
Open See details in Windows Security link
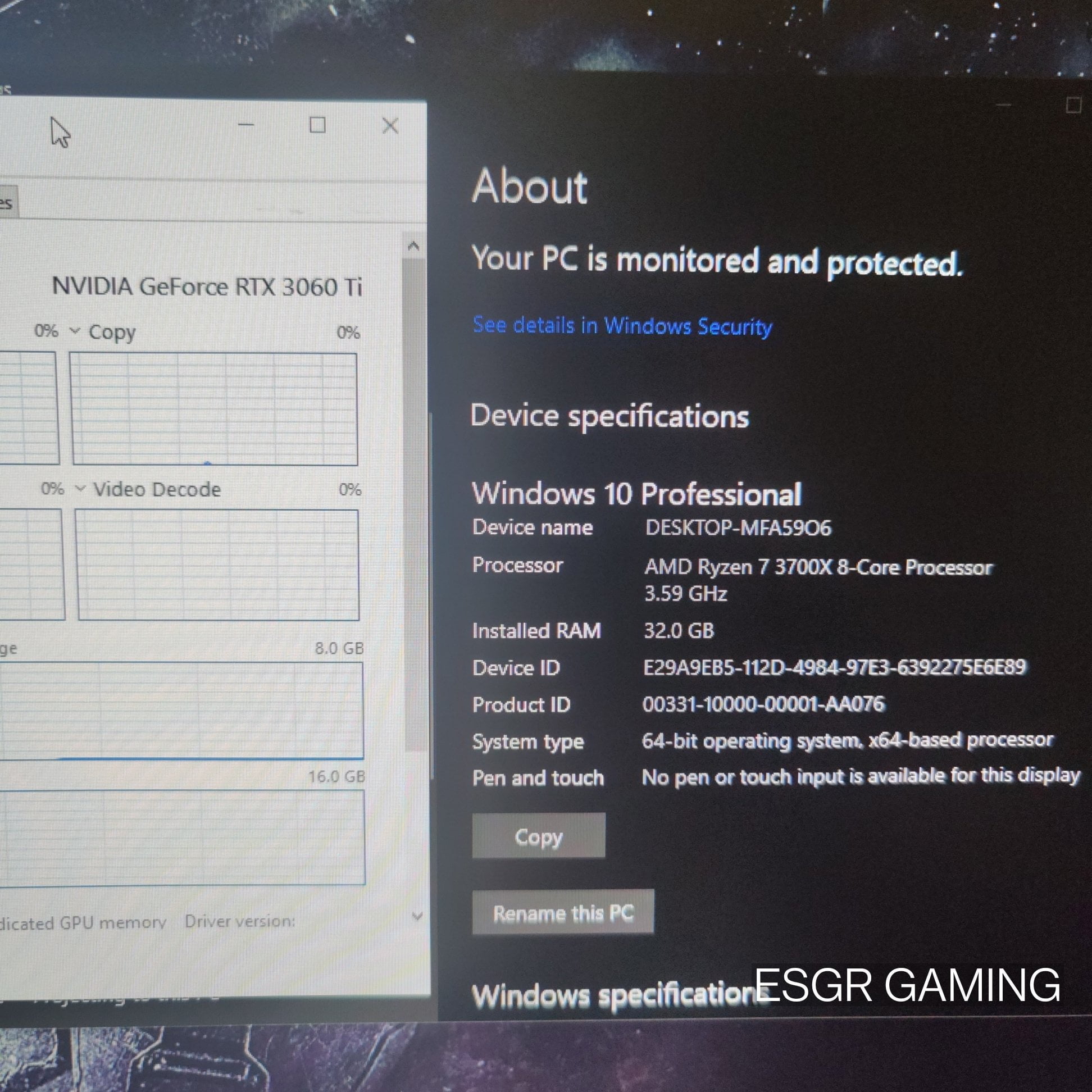(x=622, y=326)
